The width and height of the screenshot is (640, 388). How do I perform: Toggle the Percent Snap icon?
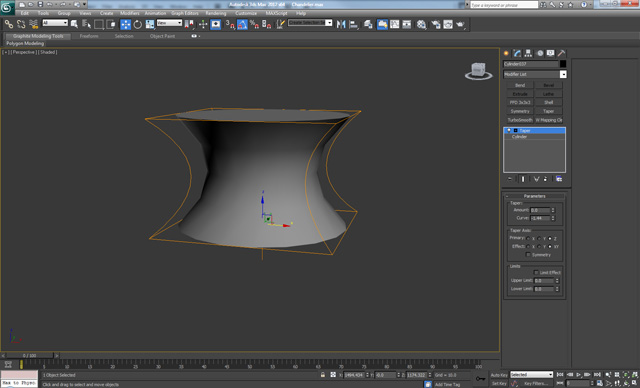pyautogui.click(x=254, y=24)
